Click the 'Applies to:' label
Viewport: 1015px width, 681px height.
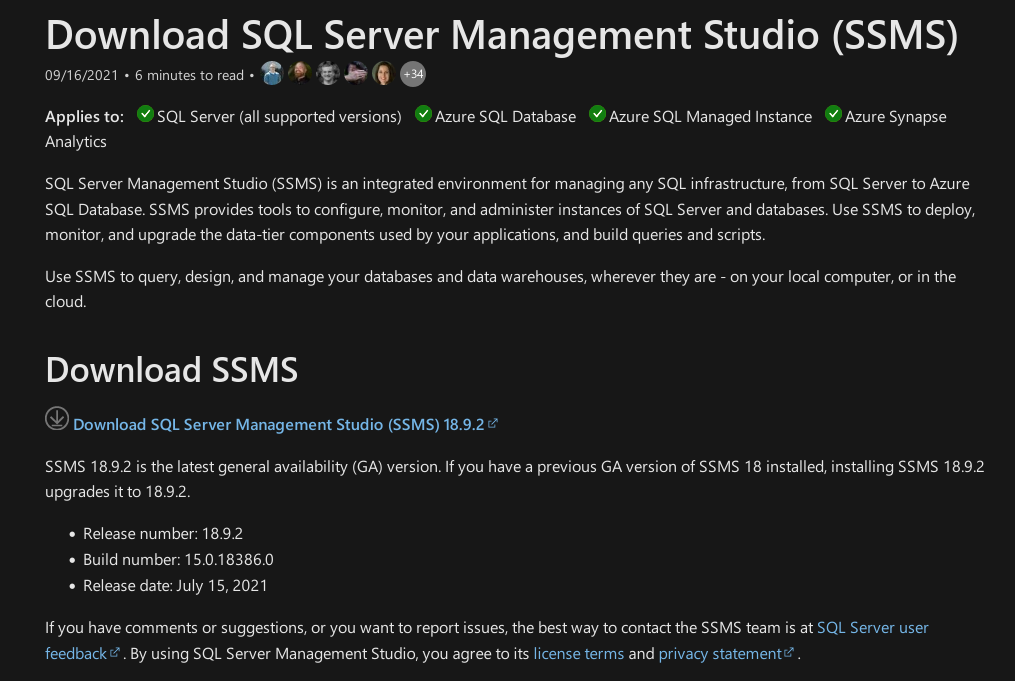tap(84, 117)
